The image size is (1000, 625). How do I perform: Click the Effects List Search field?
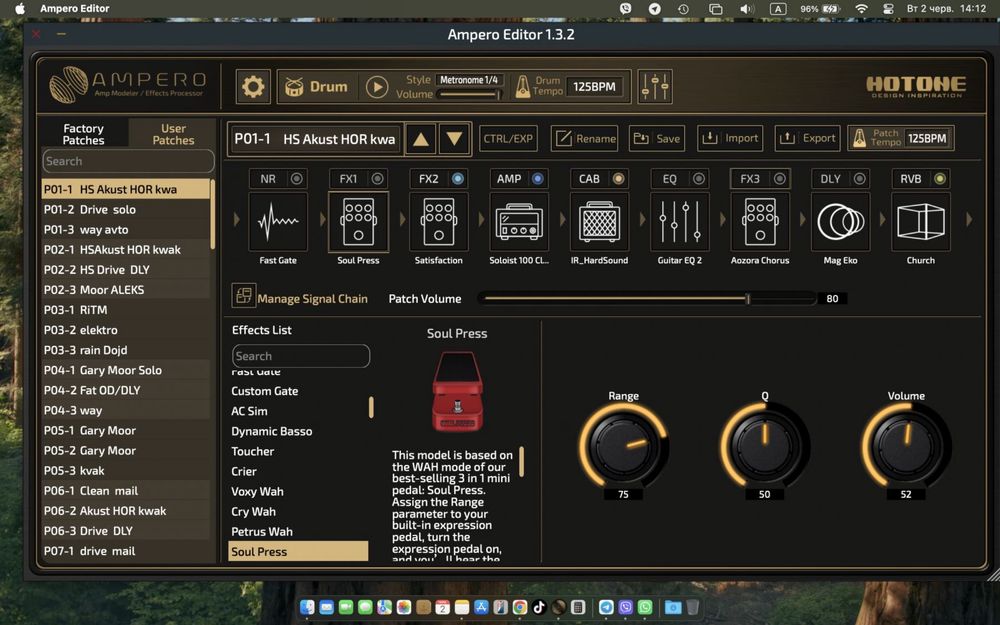301,356
